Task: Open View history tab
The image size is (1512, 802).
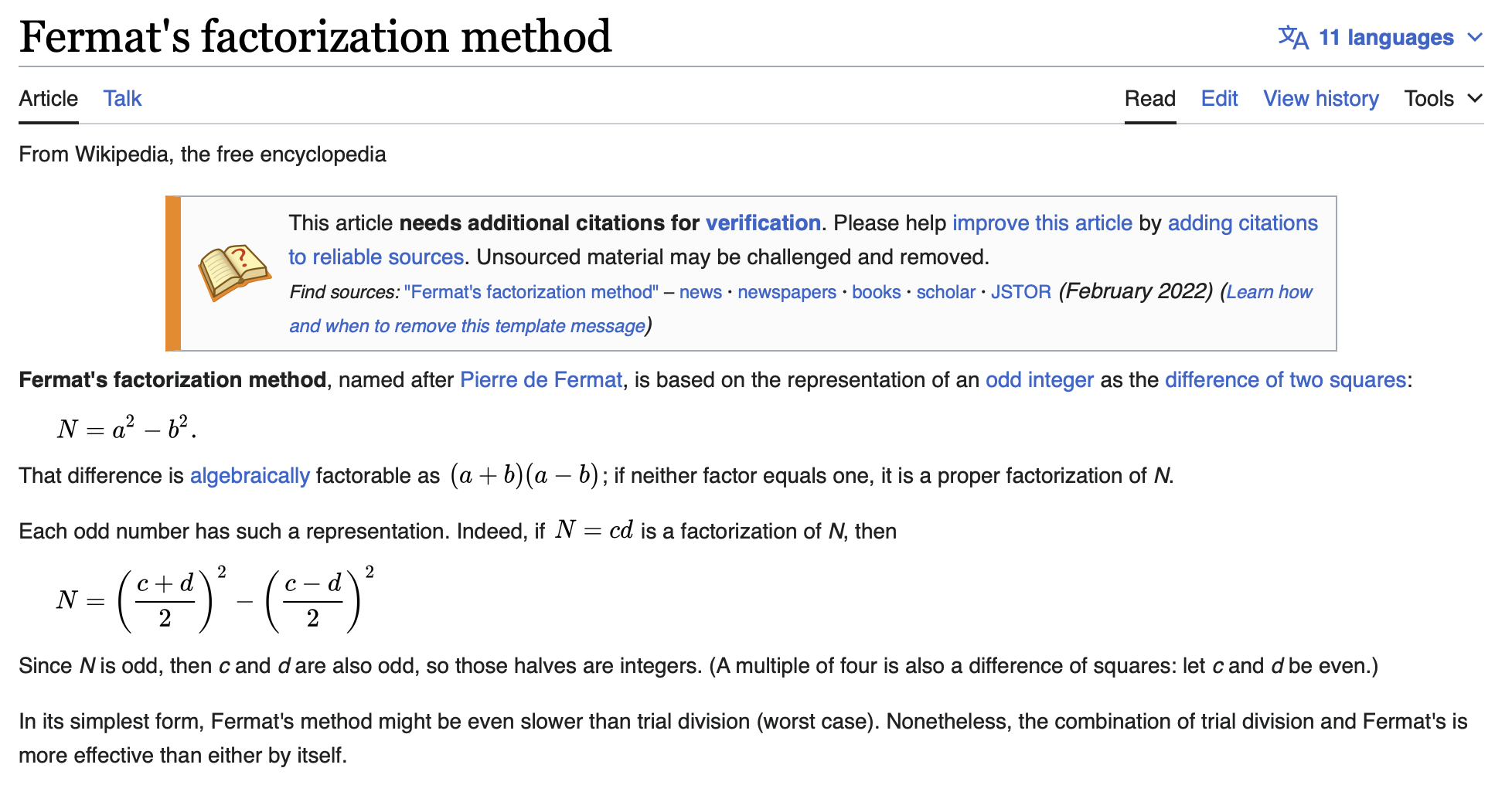Action: 1321,99
